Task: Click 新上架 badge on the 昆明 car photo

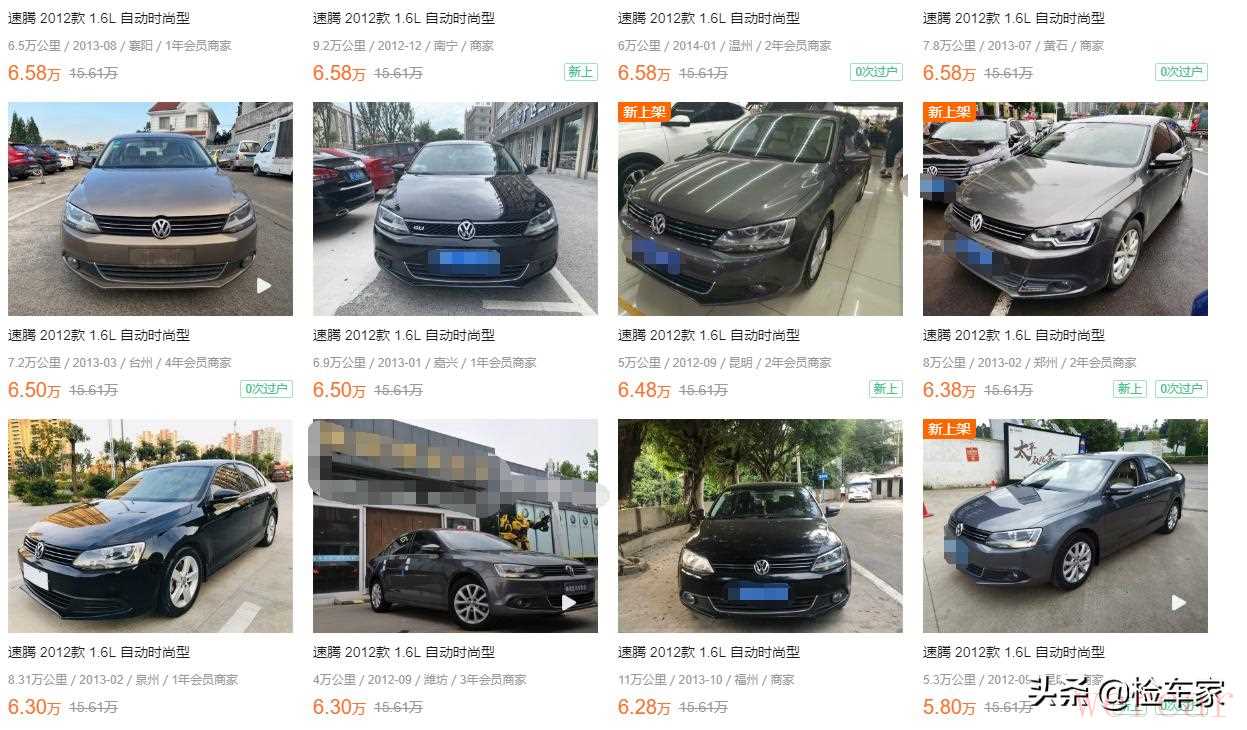Action: tap(643, 112)
